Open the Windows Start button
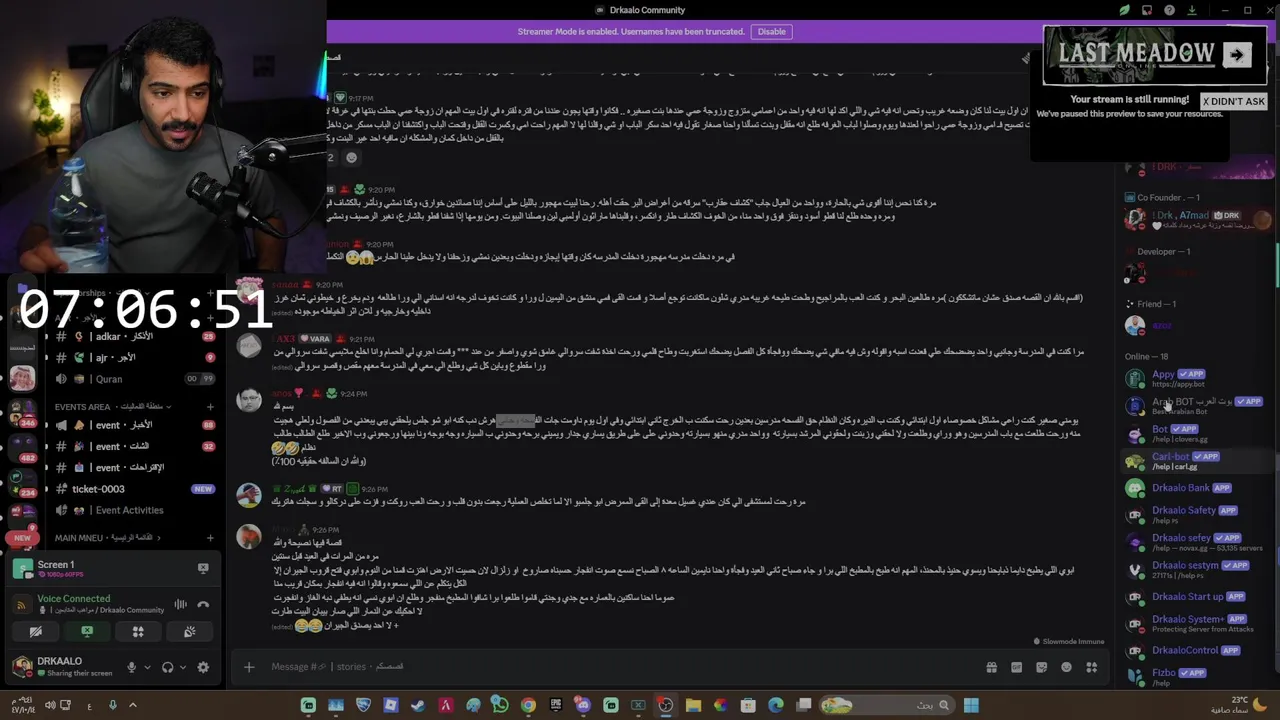Viewport: 1280px width, 720px height. click(970, 706)
